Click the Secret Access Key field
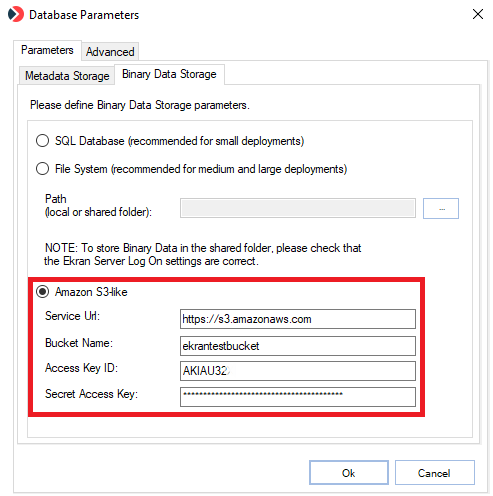 (x=298, y=397)
